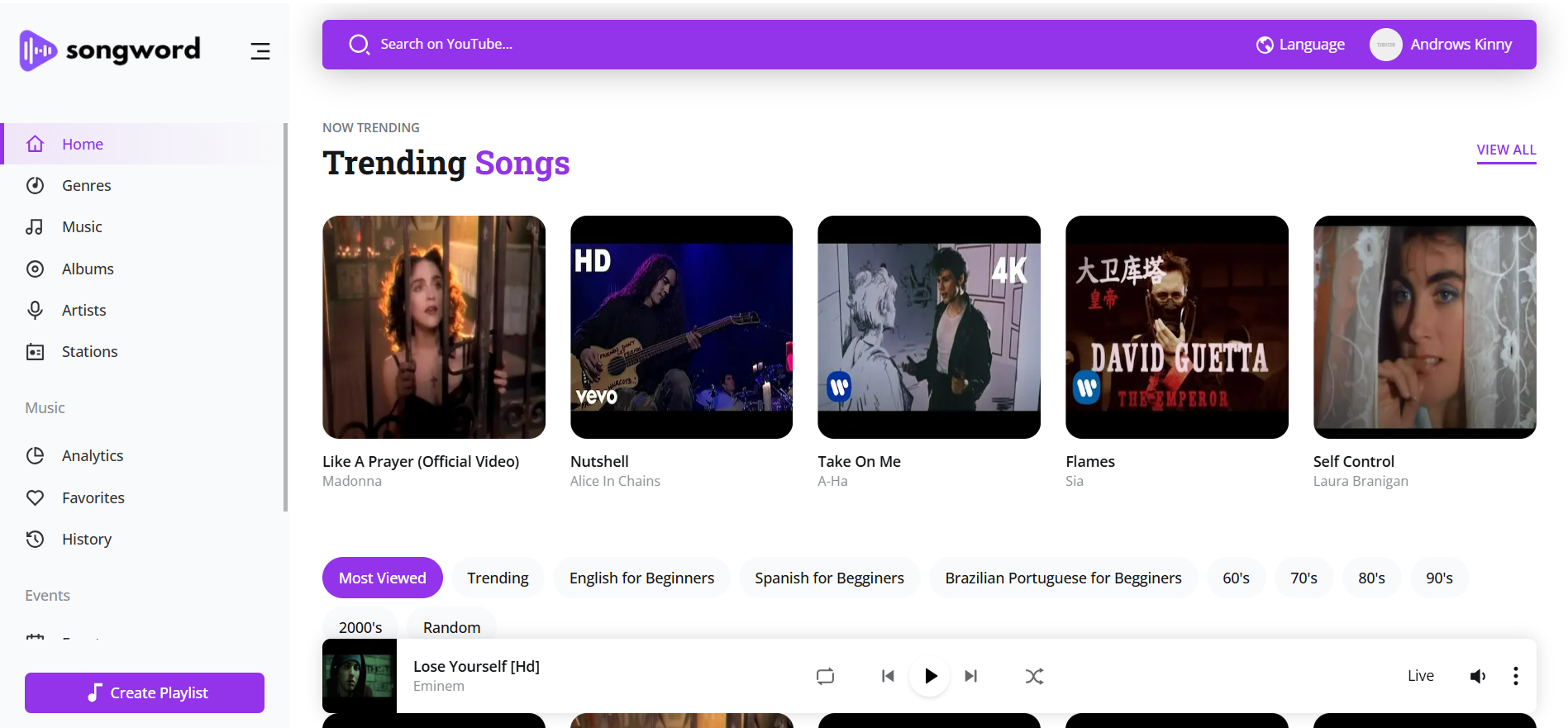Click the sidebar vertical scrollbar

[285, 317]
